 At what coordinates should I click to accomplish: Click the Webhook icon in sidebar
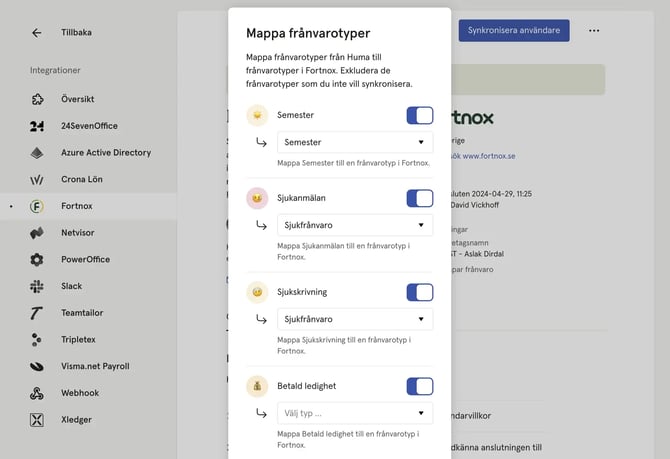37,393
